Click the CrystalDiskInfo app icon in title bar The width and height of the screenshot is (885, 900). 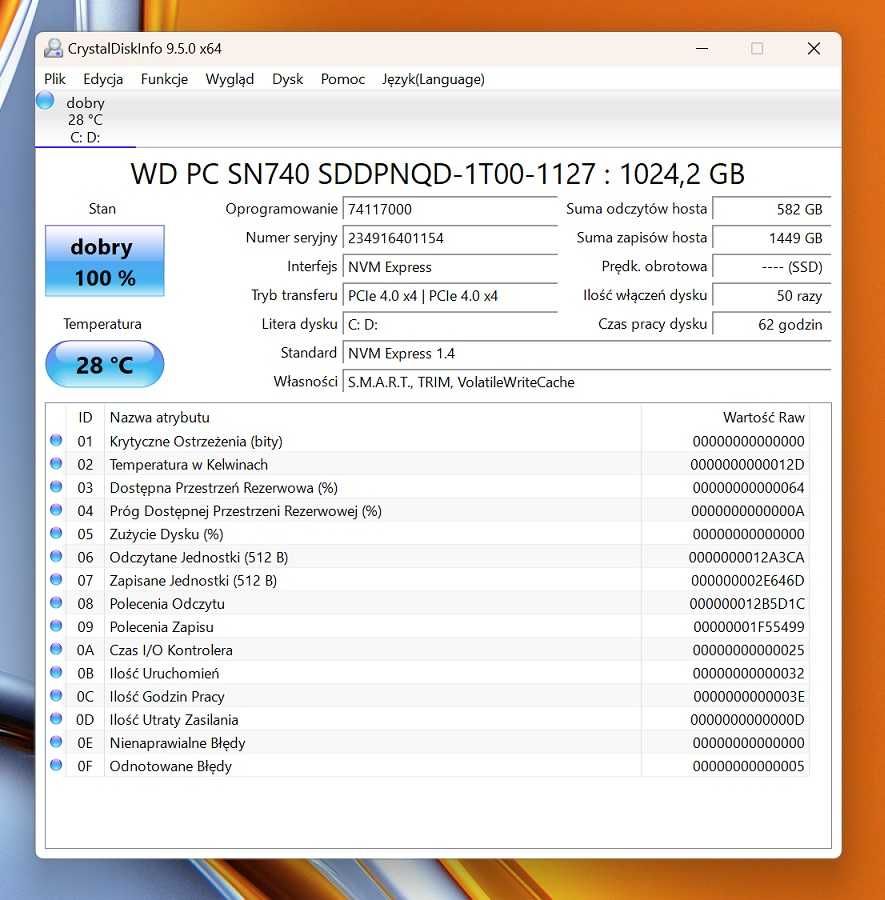pyautogui.click(x=53, y=49)
